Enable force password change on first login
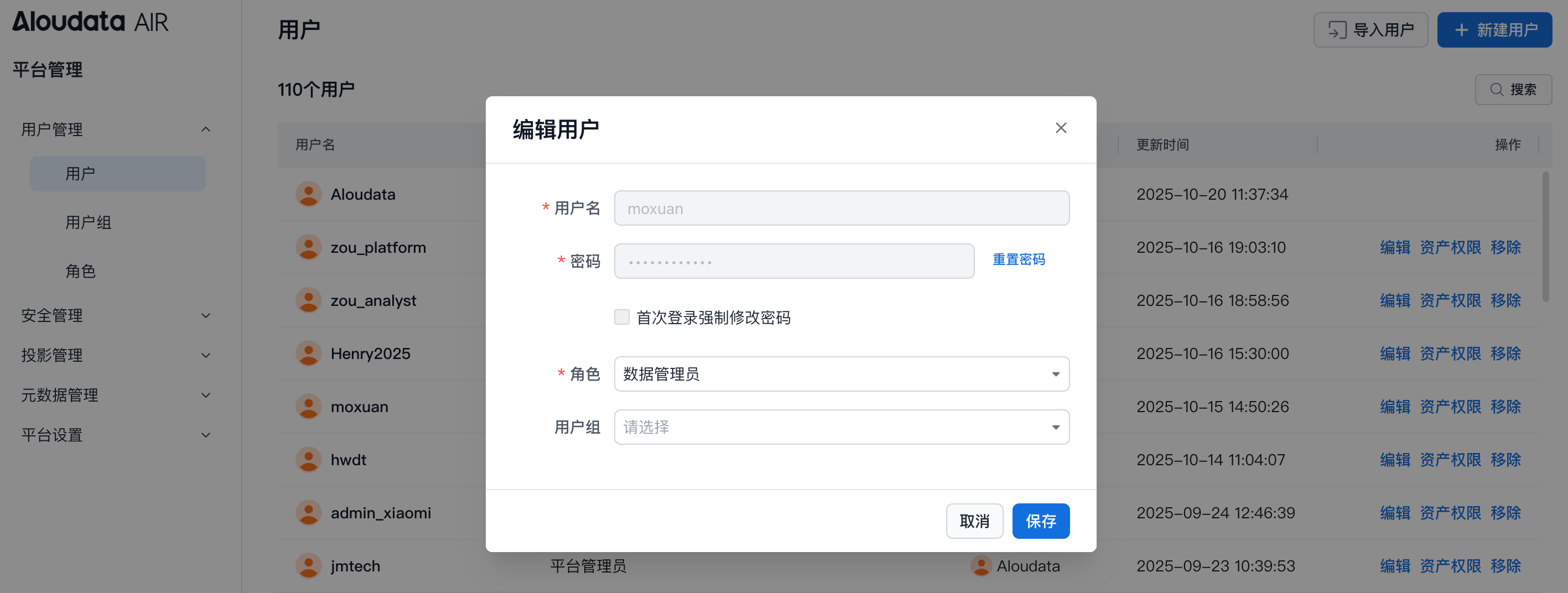The height and width of the screenshot is (593, 1568). (621, 317)
